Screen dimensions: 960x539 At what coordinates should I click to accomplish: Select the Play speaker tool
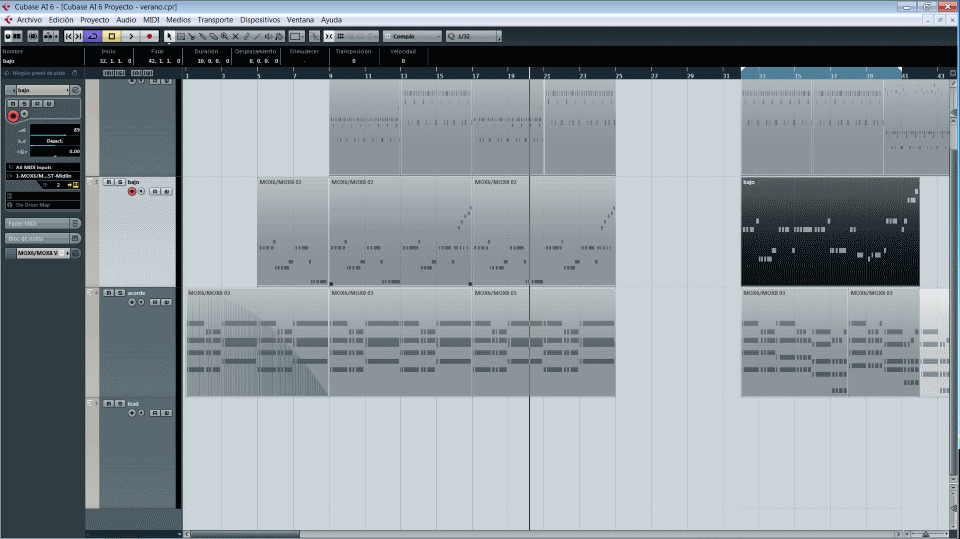(x=268, y=37)
